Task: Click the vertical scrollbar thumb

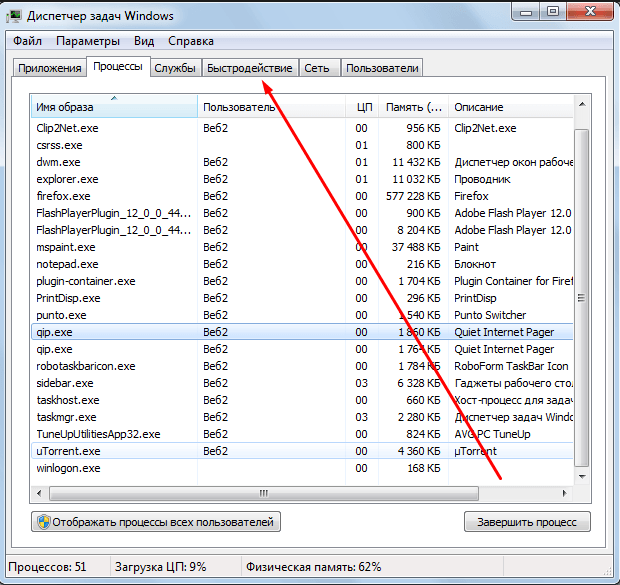Action: point(582,297)
